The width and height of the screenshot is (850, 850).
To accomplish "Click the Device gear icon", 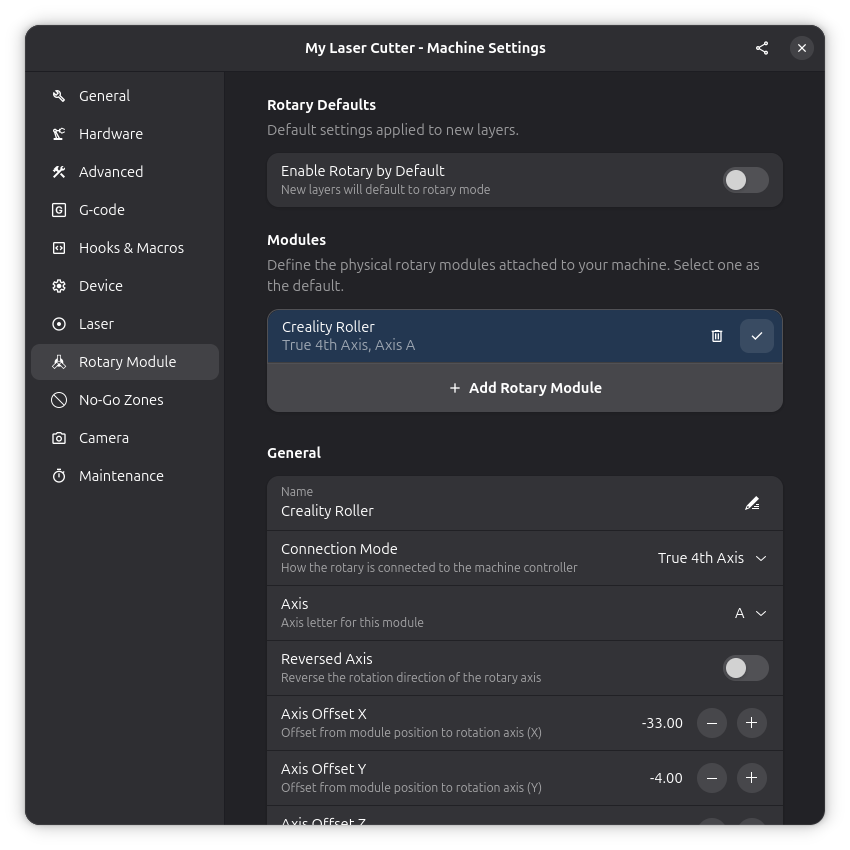I will (59, 286).
